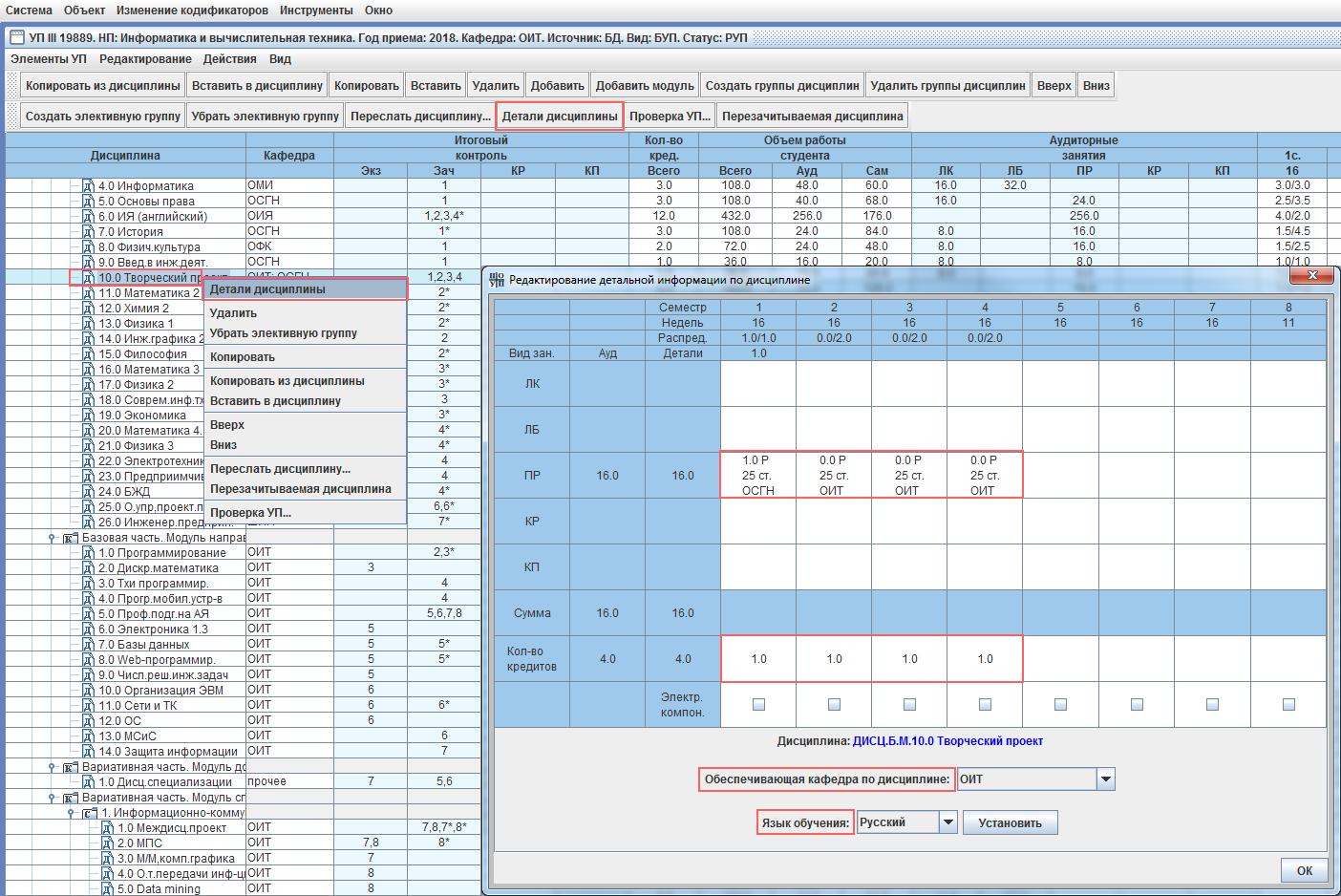
Task: Toggle Электр. компон. checkbox for semester 3
Action: tap(909, 705)
